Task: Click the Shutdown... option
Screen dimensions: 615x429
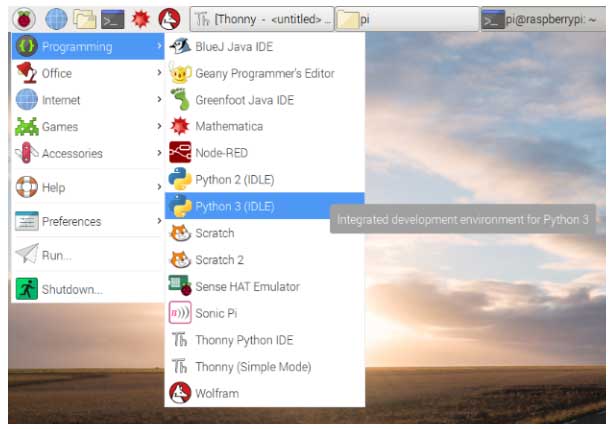Action: (71, 289)
